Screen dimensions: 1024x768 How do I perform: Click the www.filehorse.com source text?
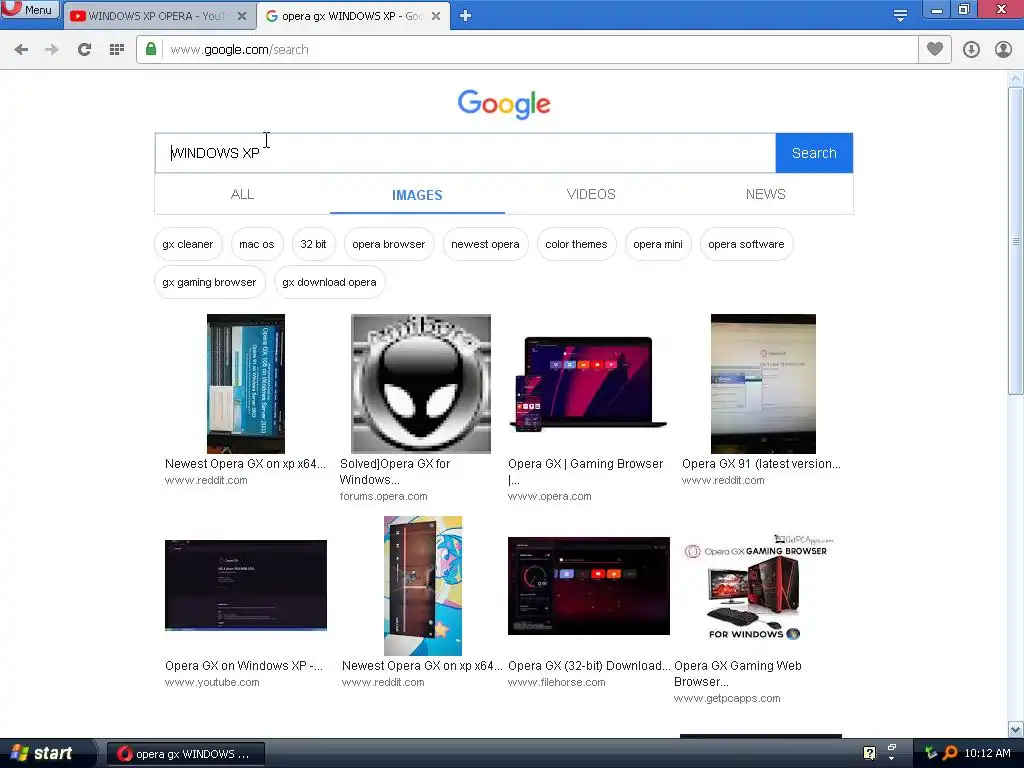tap(556, 682)
